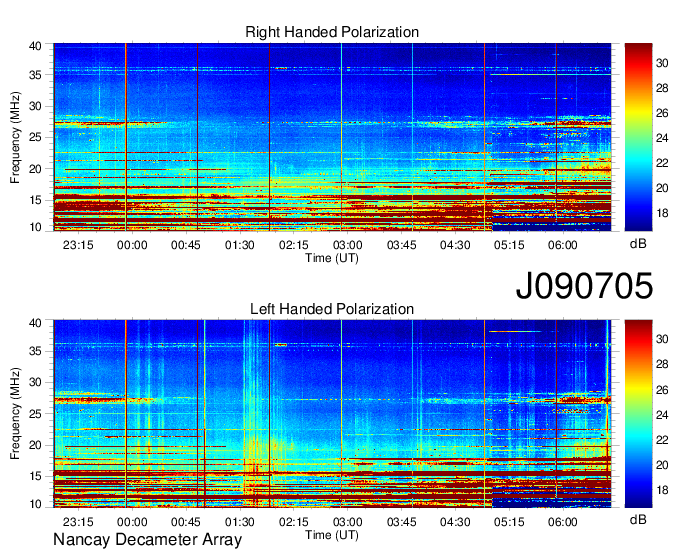680x552 pixels.
Task: Click the 15 frequency tick of Left Handed plot
Action: (35, 477)
